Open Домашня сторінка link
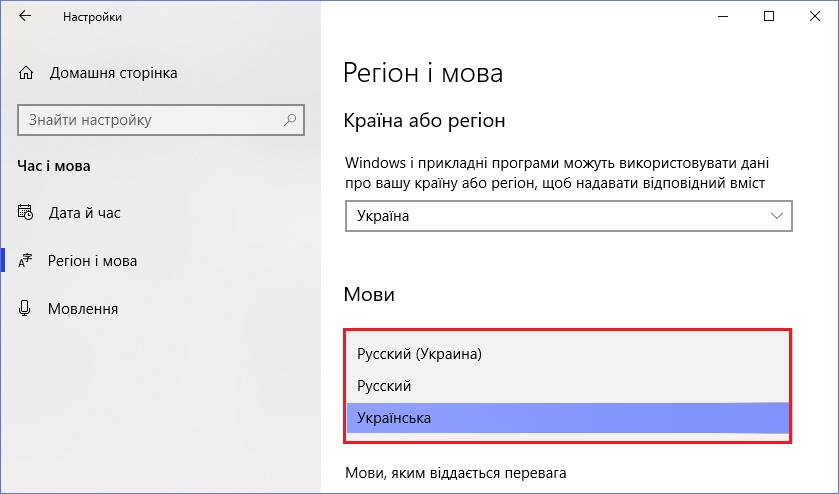Screen dimensions: 839x494 point(113,73)
